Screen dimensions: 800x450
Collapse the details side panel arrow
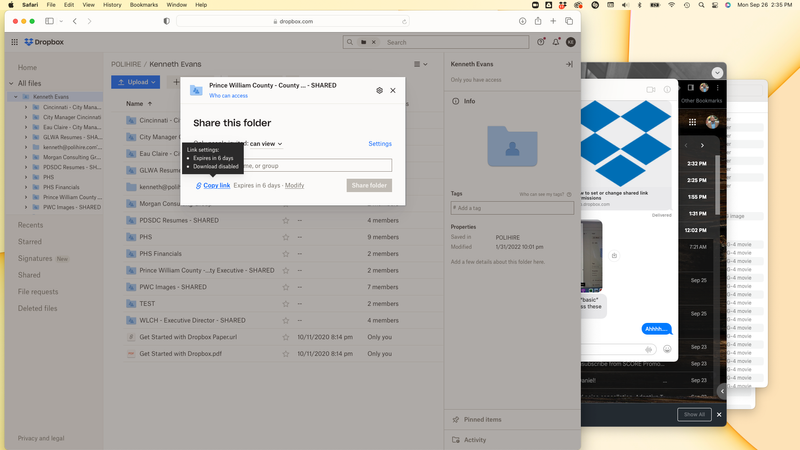(x=569, y=64)
